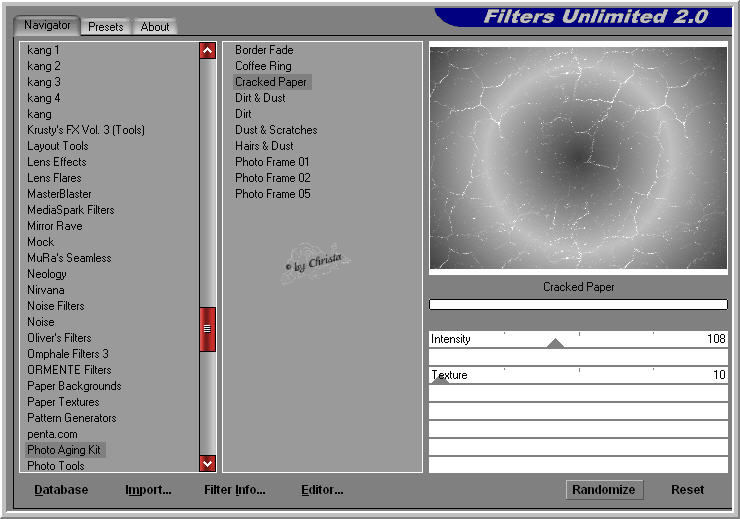Click the Intensity value 108
740x519 pixels.
point(716,339)
